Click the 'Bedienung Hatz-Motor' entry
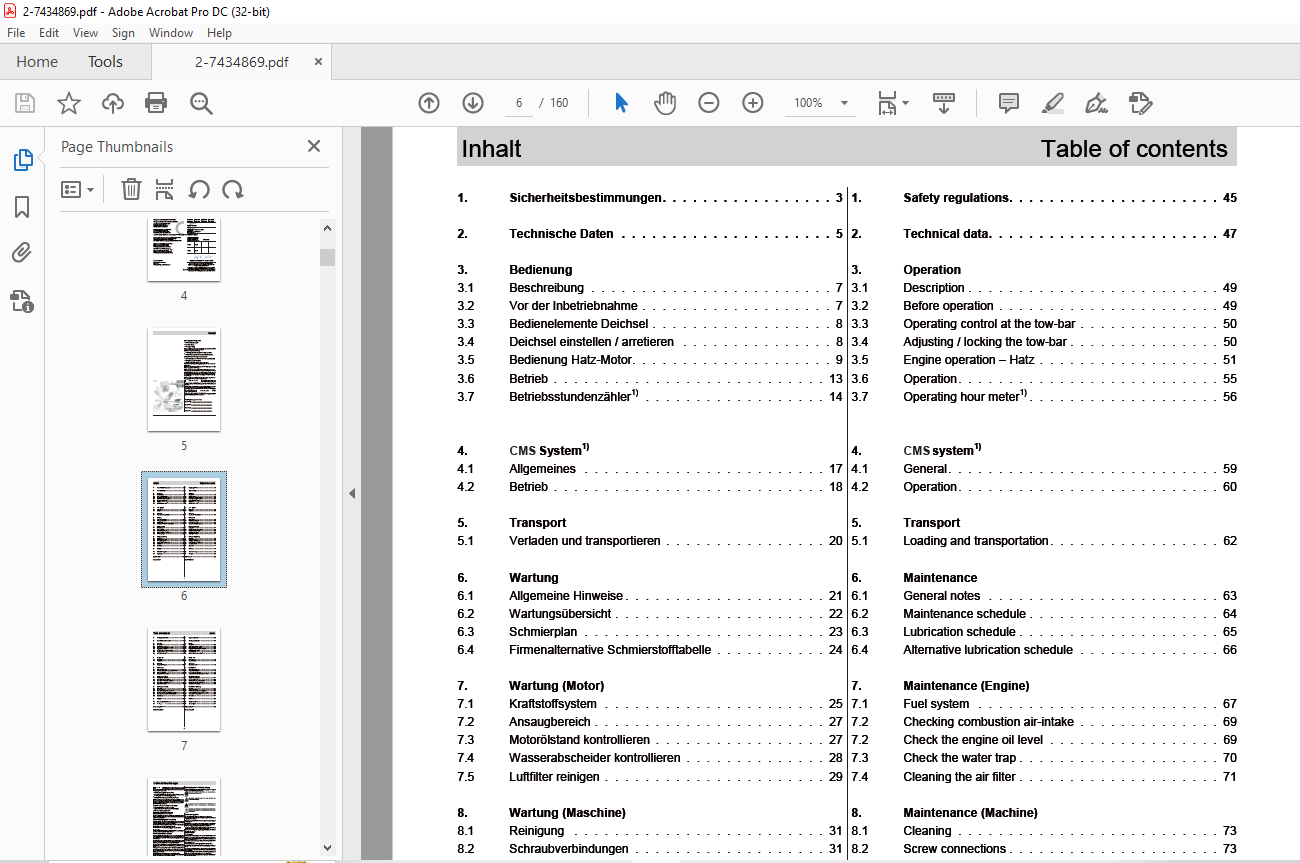Screen dimensions: 1300x863 (x=571, y=360)
